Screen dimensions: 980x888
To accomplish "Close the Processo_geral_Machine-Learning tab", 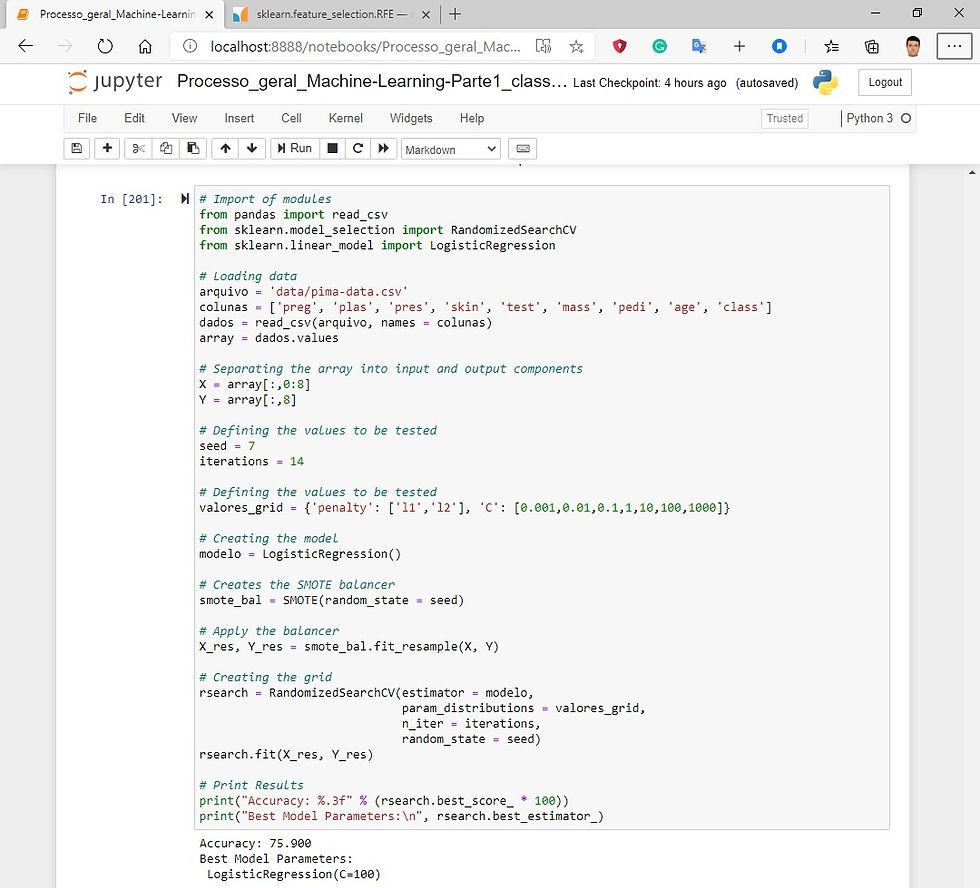I will click(209, 14).
